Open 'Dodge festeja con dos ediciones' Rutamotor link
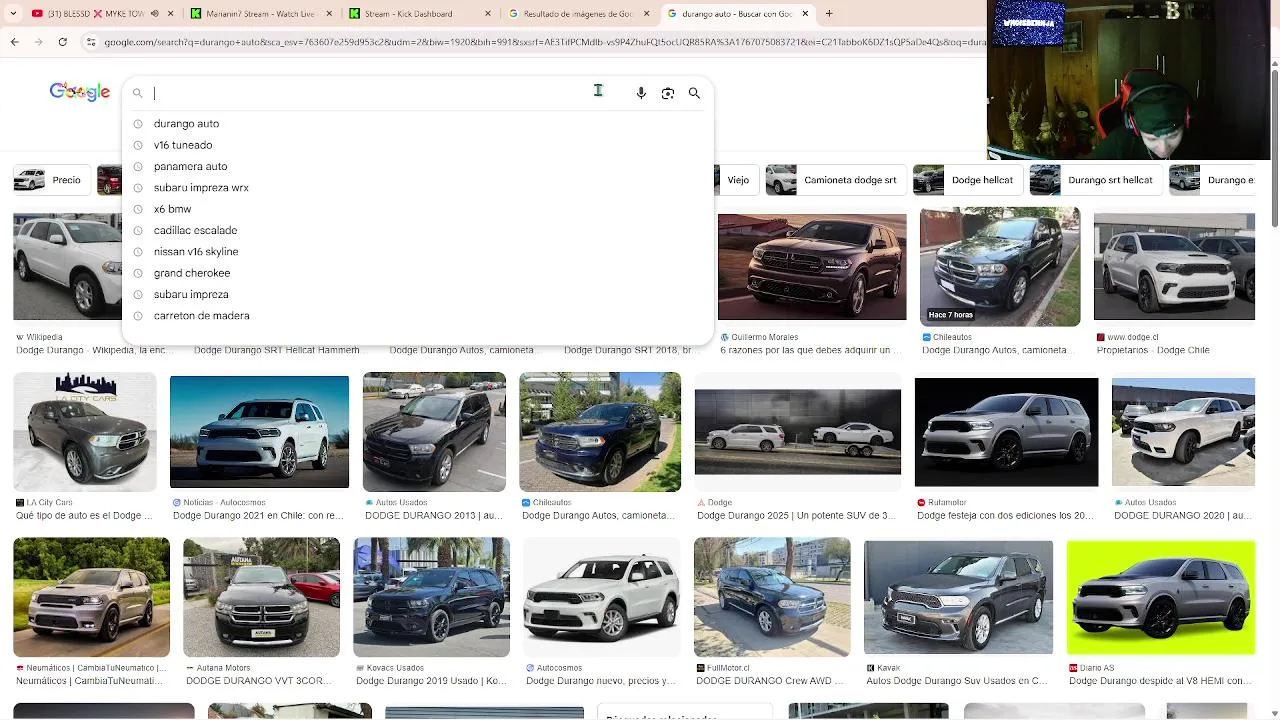The height and width of the screenshot is (720, 1280). [1005, 516]
